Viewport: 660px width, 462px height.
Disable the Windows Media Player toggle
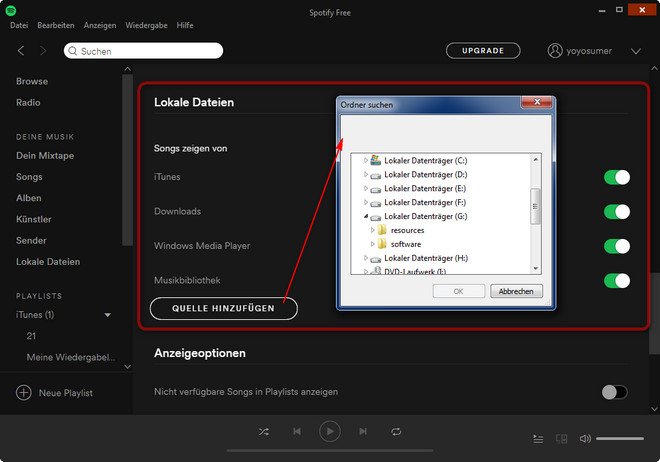click(x=617, y=246)
